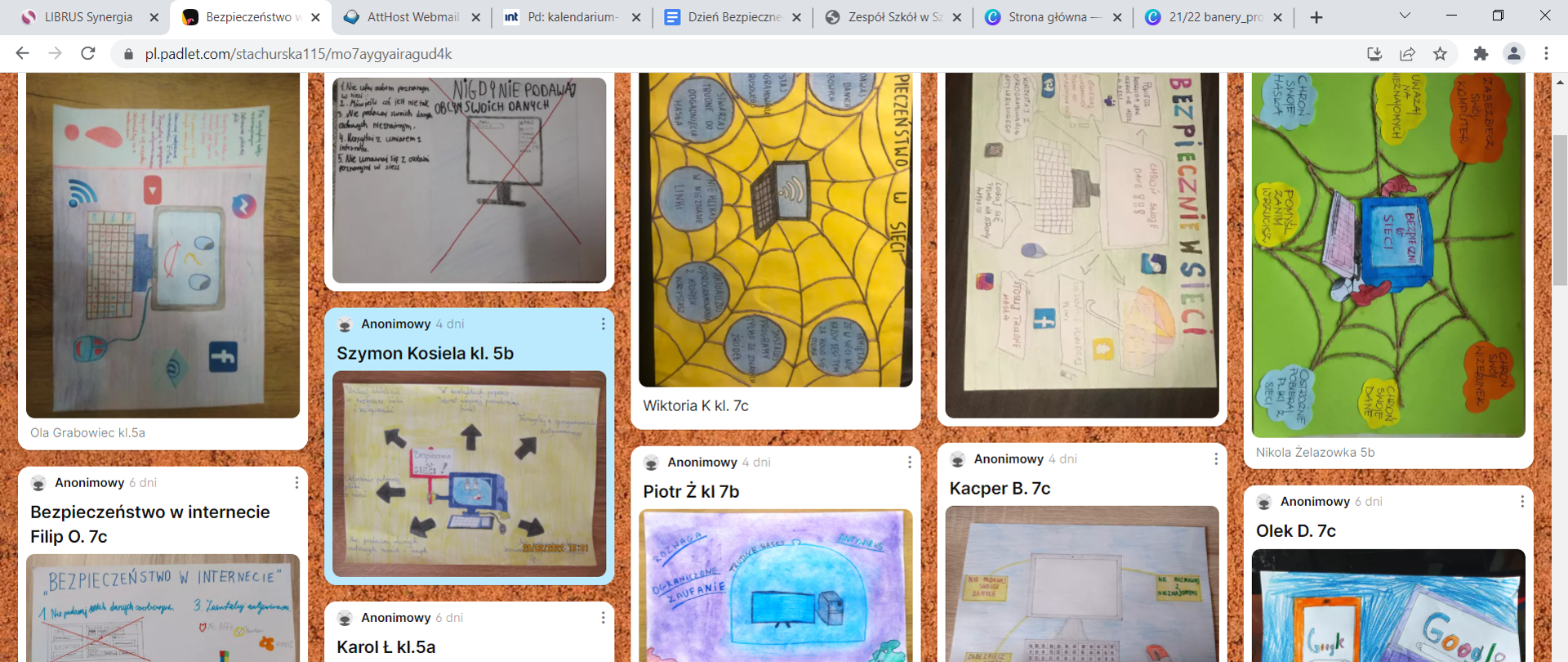Select the "Karol Ł kl.5a" post title
Screen dimensions: 1568x662
[386, 647]
